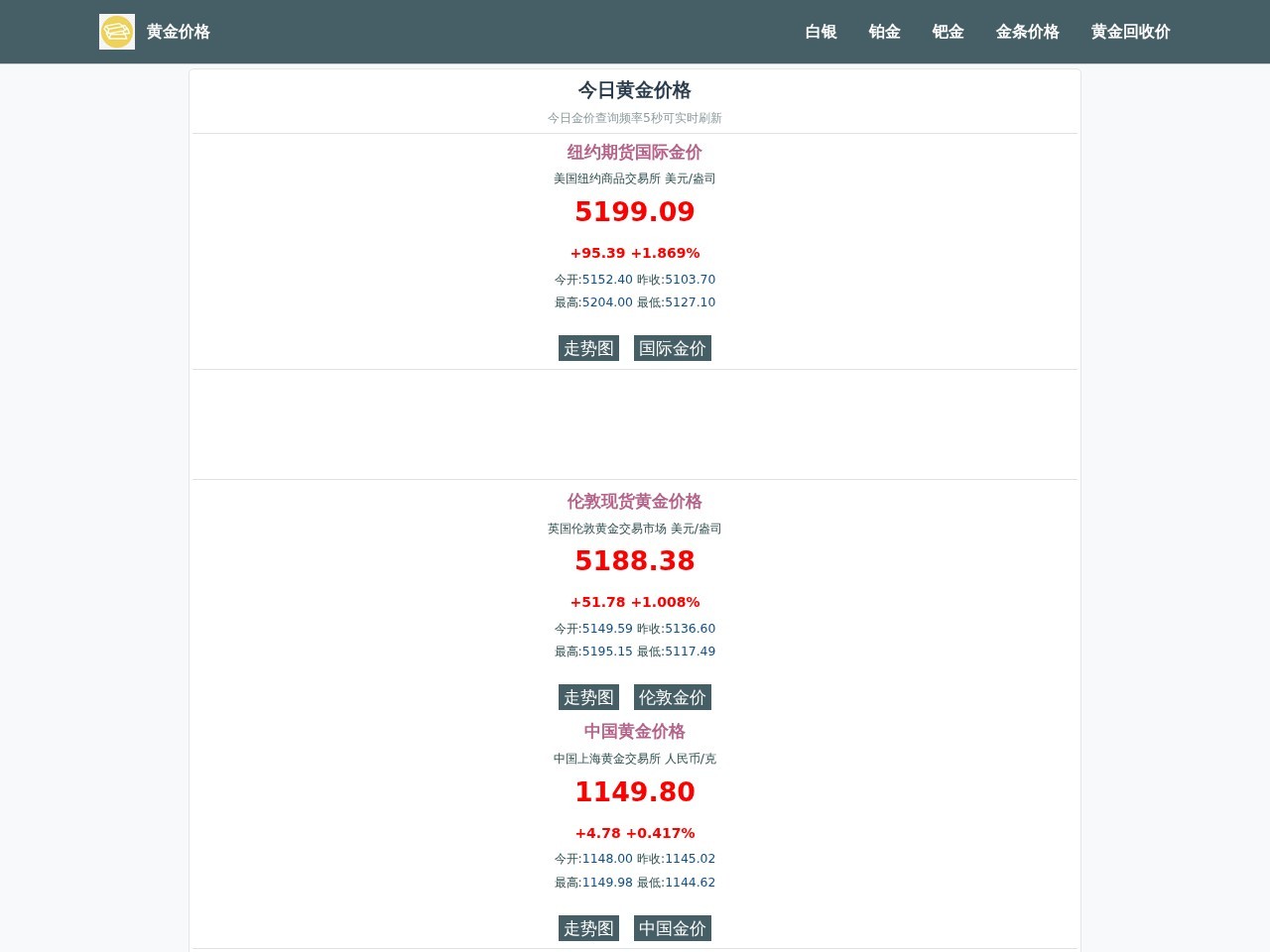Click the 5188.38 London price figure
Image resolution: width=1270 pixels, height=952 pixels.
tap(634, 560)
